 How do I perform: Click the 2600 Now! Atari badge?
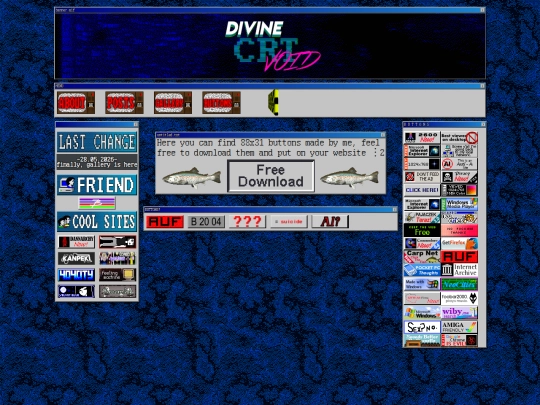422,137
